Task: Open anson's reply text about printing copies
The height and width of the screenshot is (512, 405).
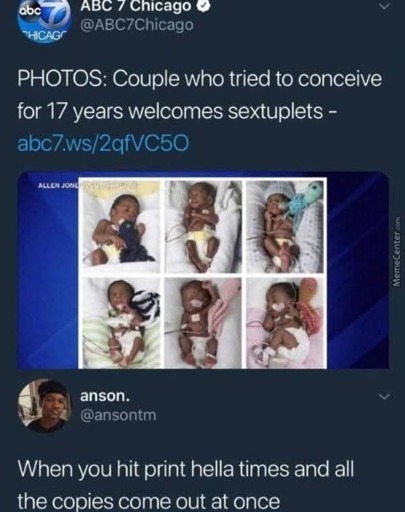Action: pyautogui.click(x=185, y=485)
